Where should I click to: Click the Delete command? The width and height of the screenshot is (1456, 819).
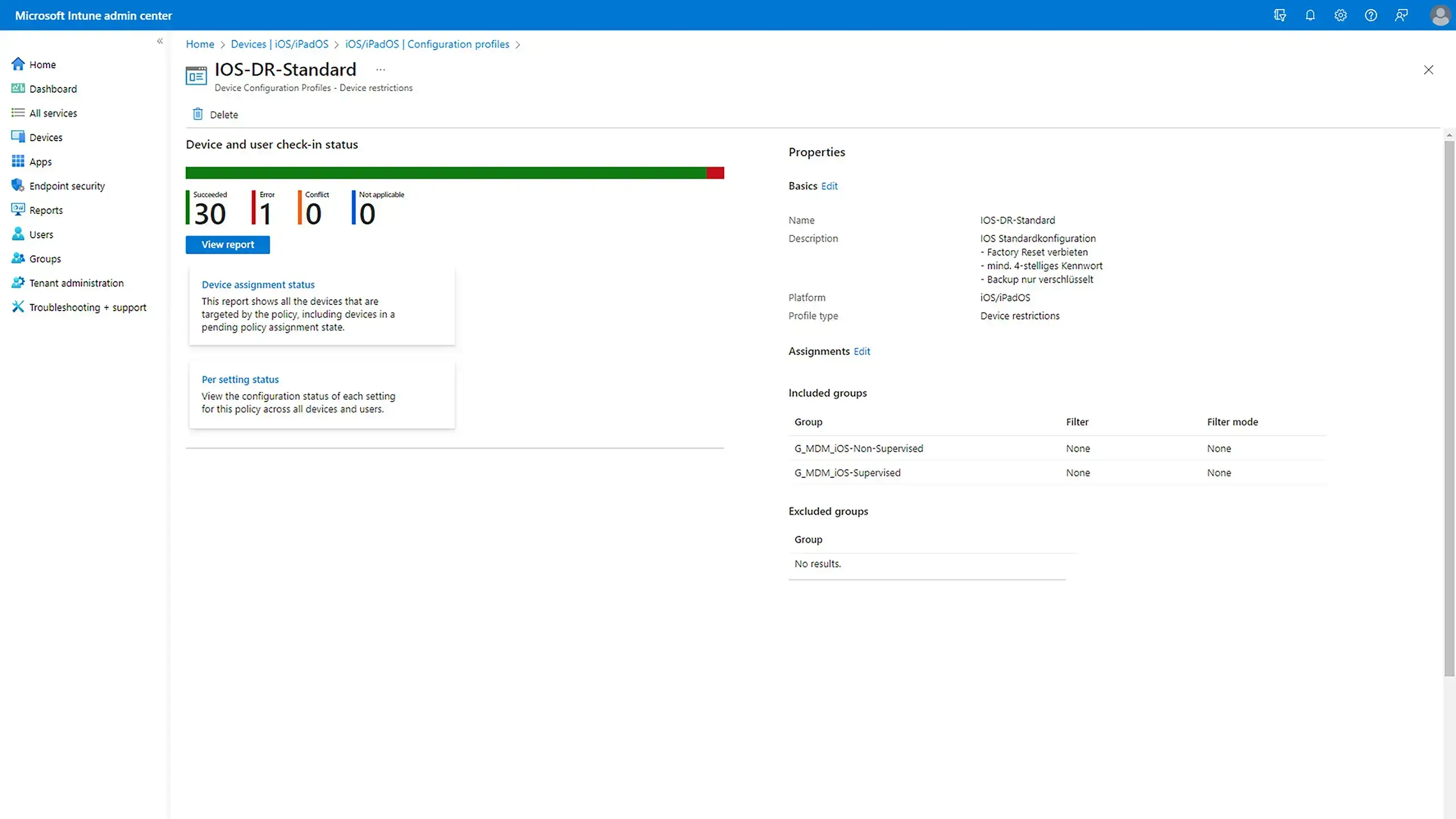point(216,114)
